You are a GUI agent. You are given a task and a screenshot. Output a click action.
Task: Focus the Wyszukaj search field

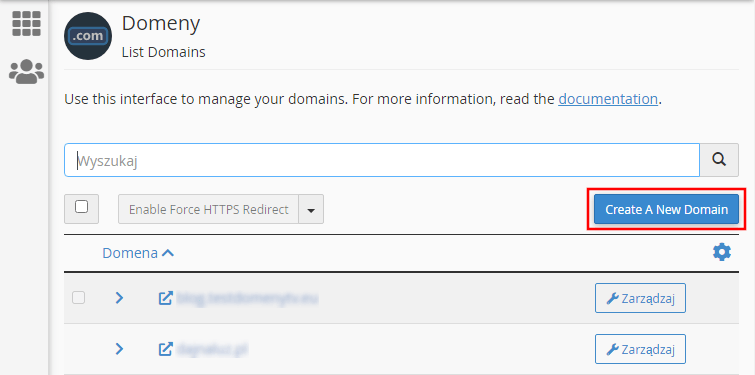[x=382, y=160]
